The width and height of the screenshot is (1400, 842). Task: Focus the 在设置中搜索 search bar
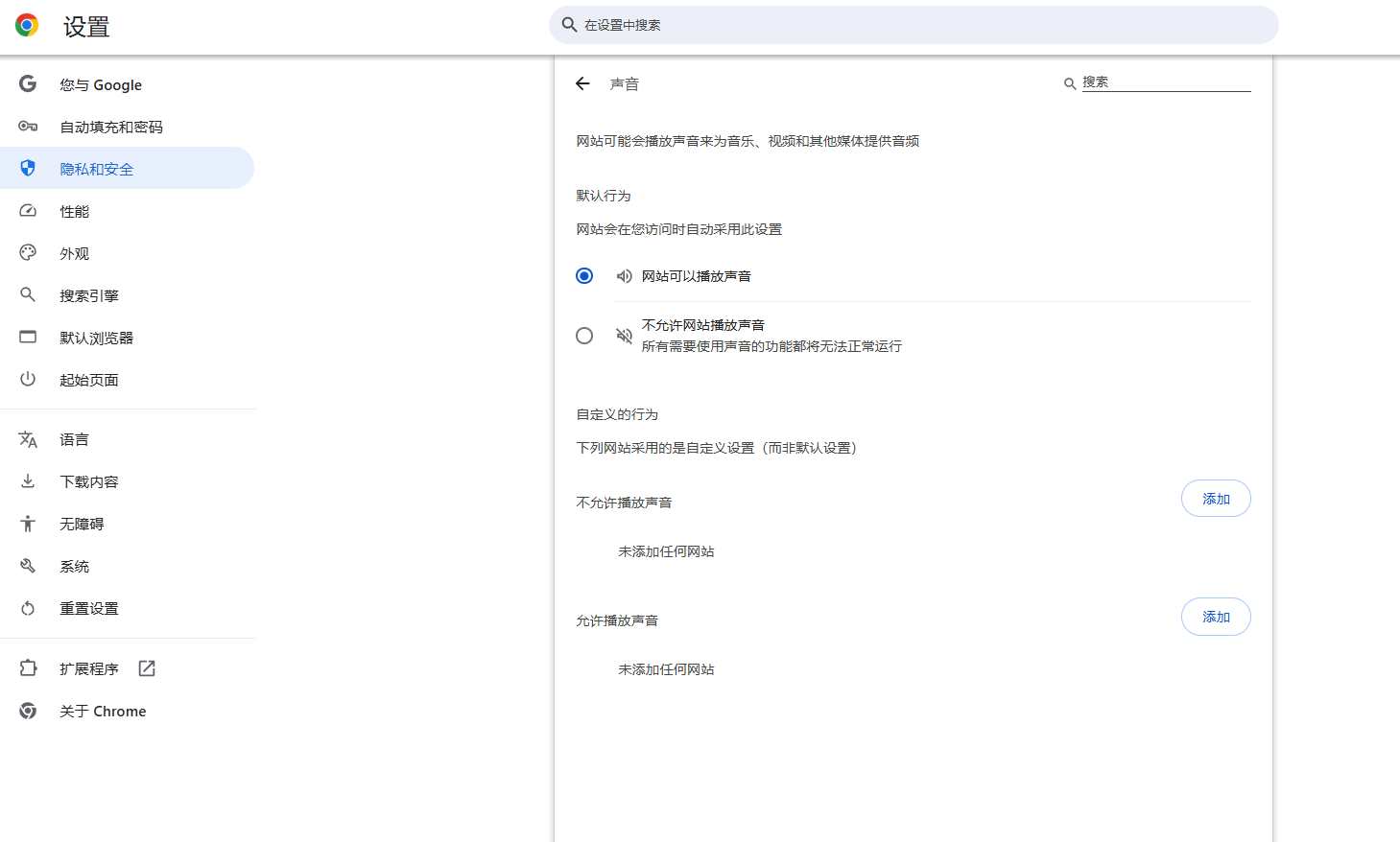click(x=912, y=25)
